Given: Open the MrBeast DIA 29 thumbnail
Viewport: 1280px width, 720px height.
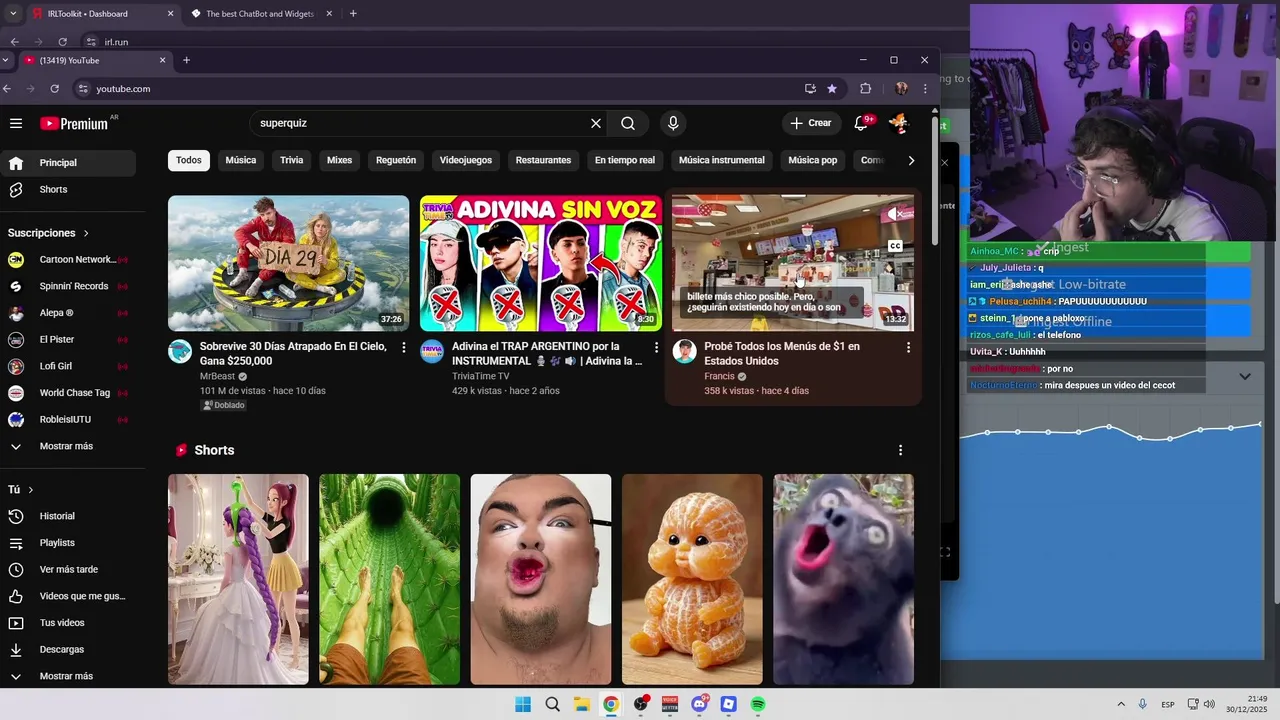Looking at the screenshot, I should pos(288,263).
